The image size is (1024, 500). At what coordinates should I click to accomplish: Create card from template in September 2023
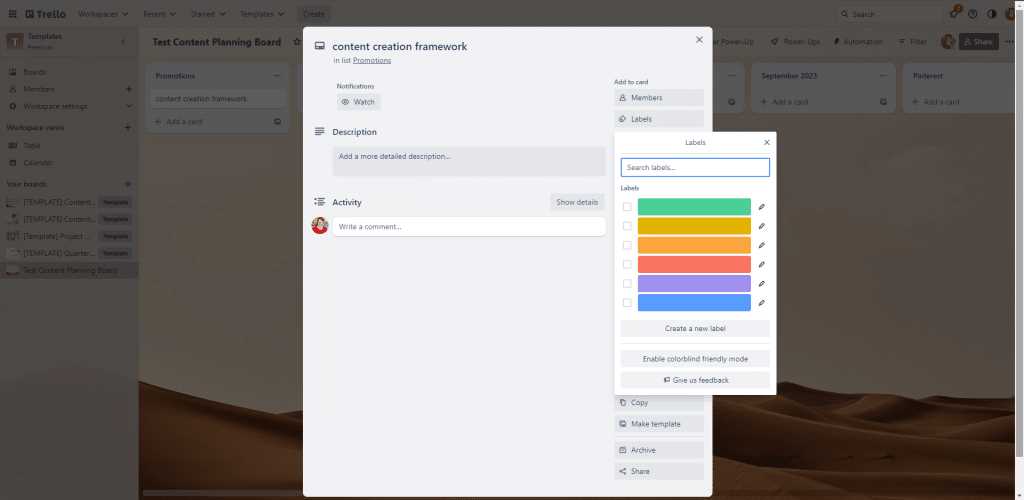coord(884,102)
